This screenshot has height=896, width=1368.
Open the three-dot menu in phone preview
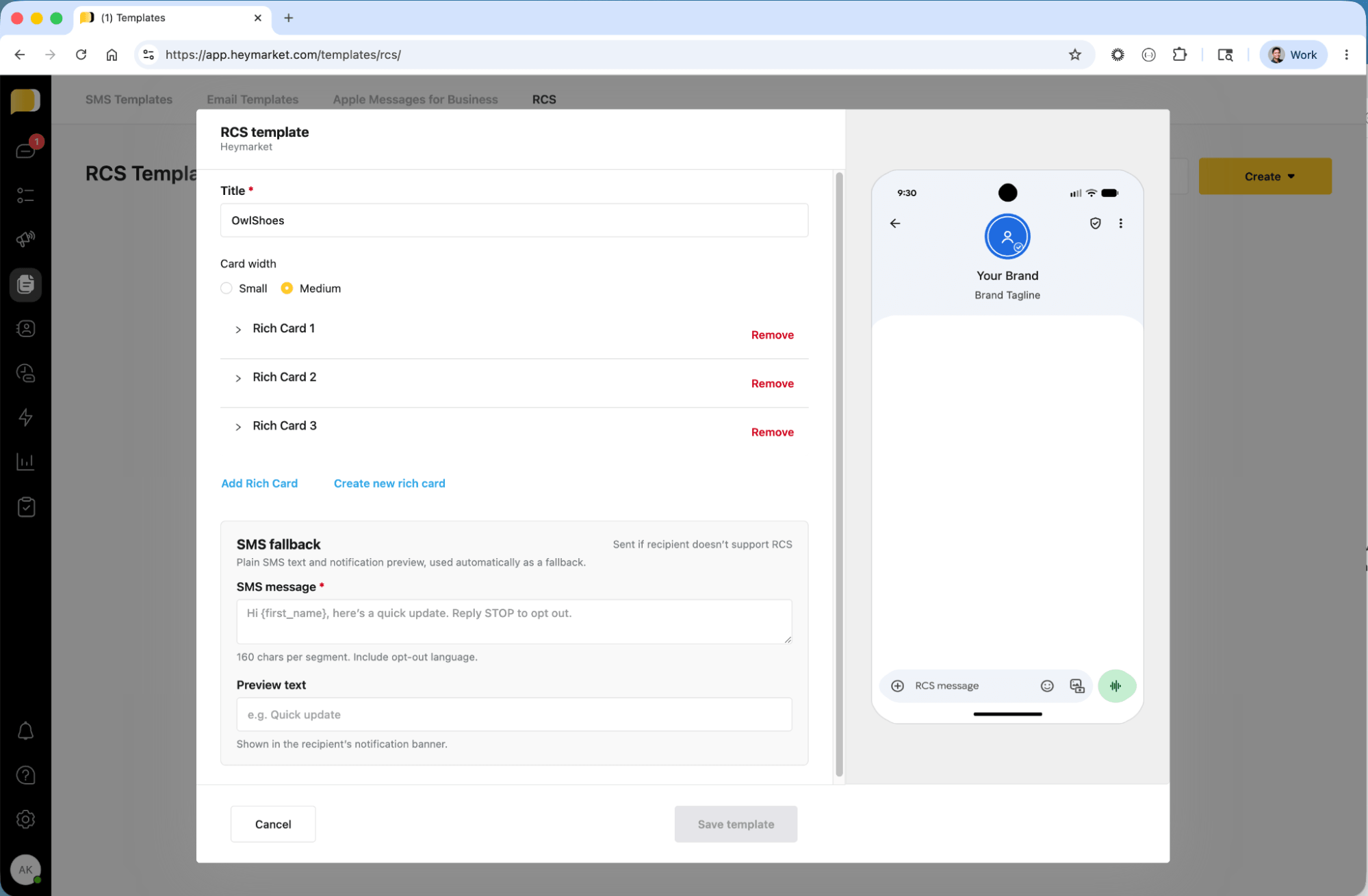(x=1121, y=223)
